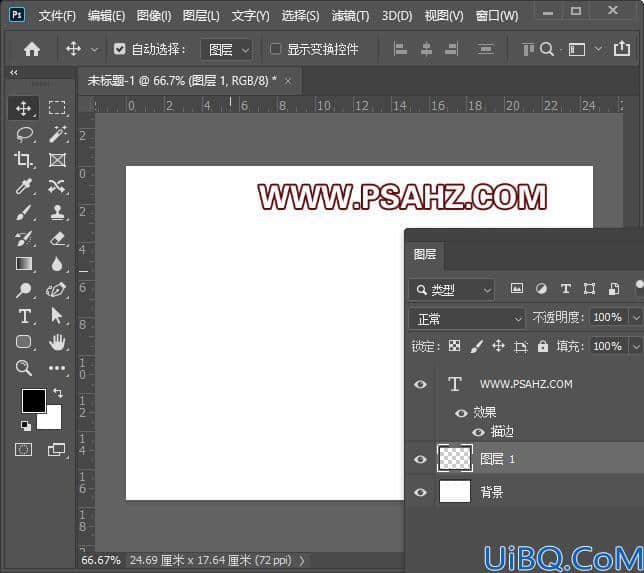
Task: Toggle the Auto-Select checkbox
Action: [120, 49]
